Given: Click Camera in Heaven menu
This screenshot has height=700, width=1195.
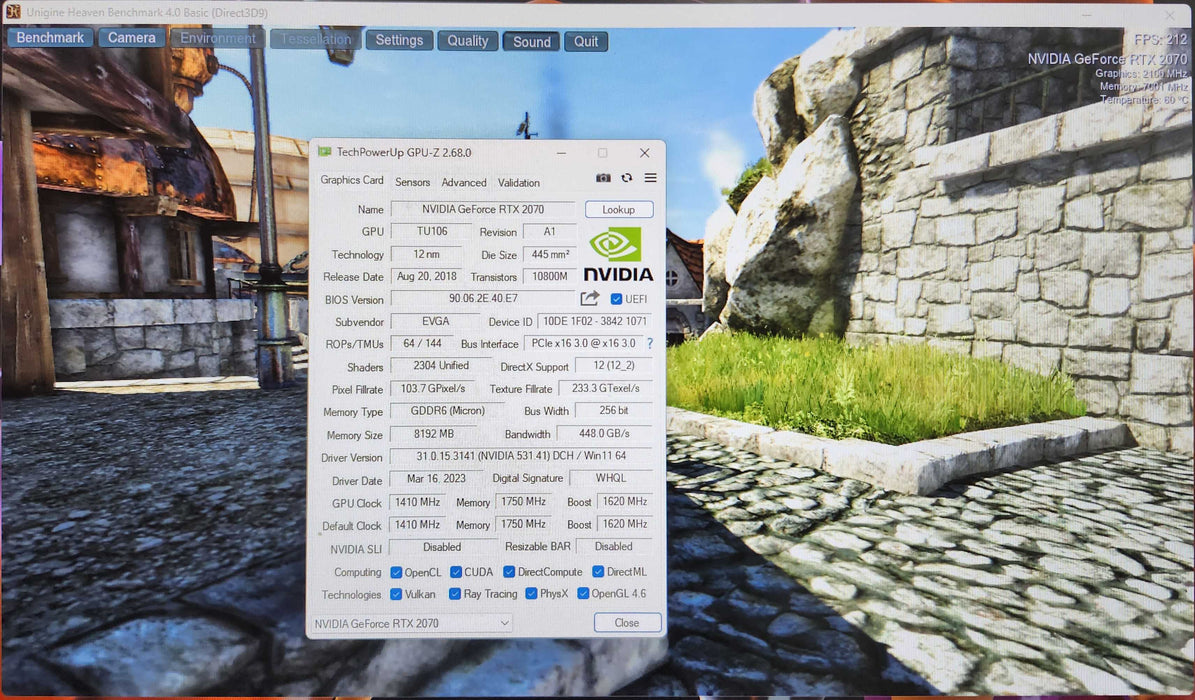Looking at the screenshot, I should 131,37.
